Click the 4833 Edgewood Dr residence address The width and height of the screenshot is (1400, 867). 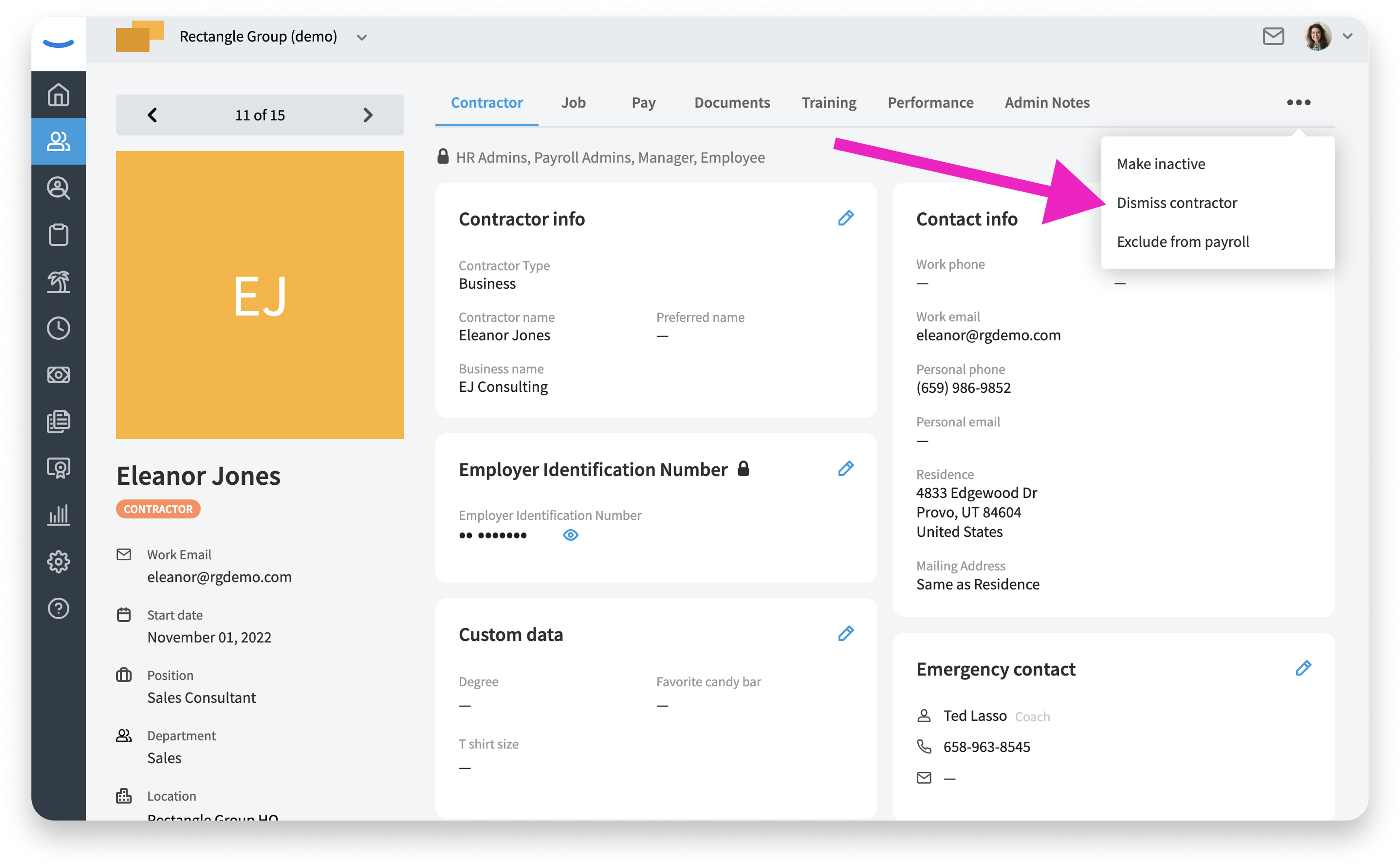[x=977, y=493]
